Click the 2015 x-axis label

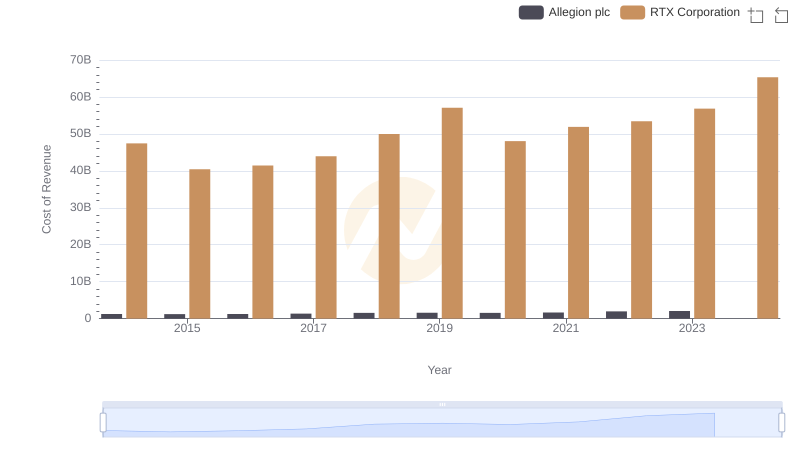(187, 328)
